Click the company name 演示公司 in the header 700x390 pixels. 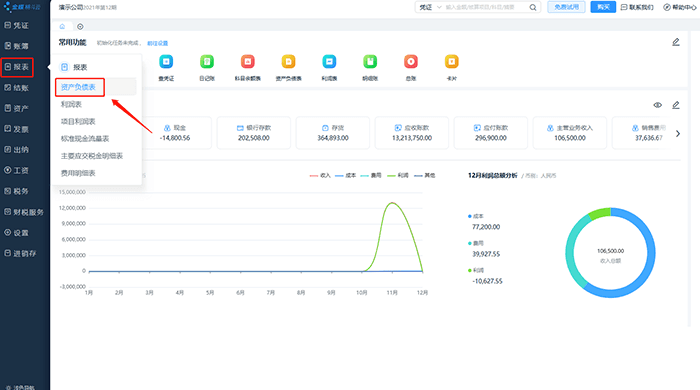(70, 7)
